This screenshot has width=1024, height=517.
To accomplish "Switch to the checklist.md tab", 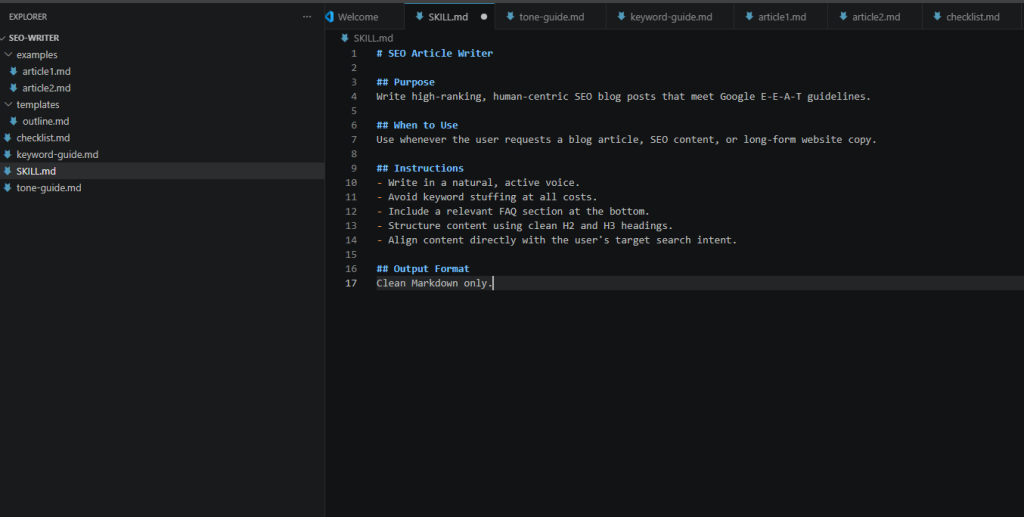I will pos(971,17).
